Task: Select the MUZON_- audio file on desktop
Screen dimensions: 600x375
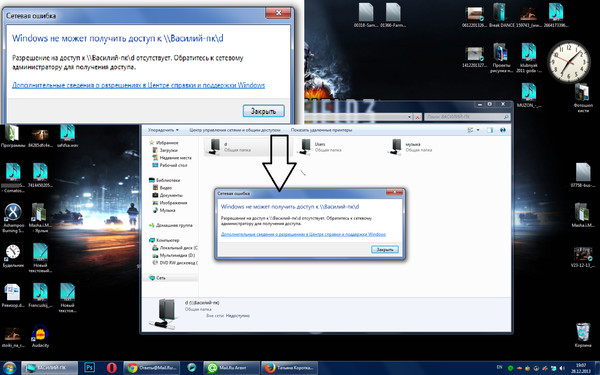Action: [528, 95]
